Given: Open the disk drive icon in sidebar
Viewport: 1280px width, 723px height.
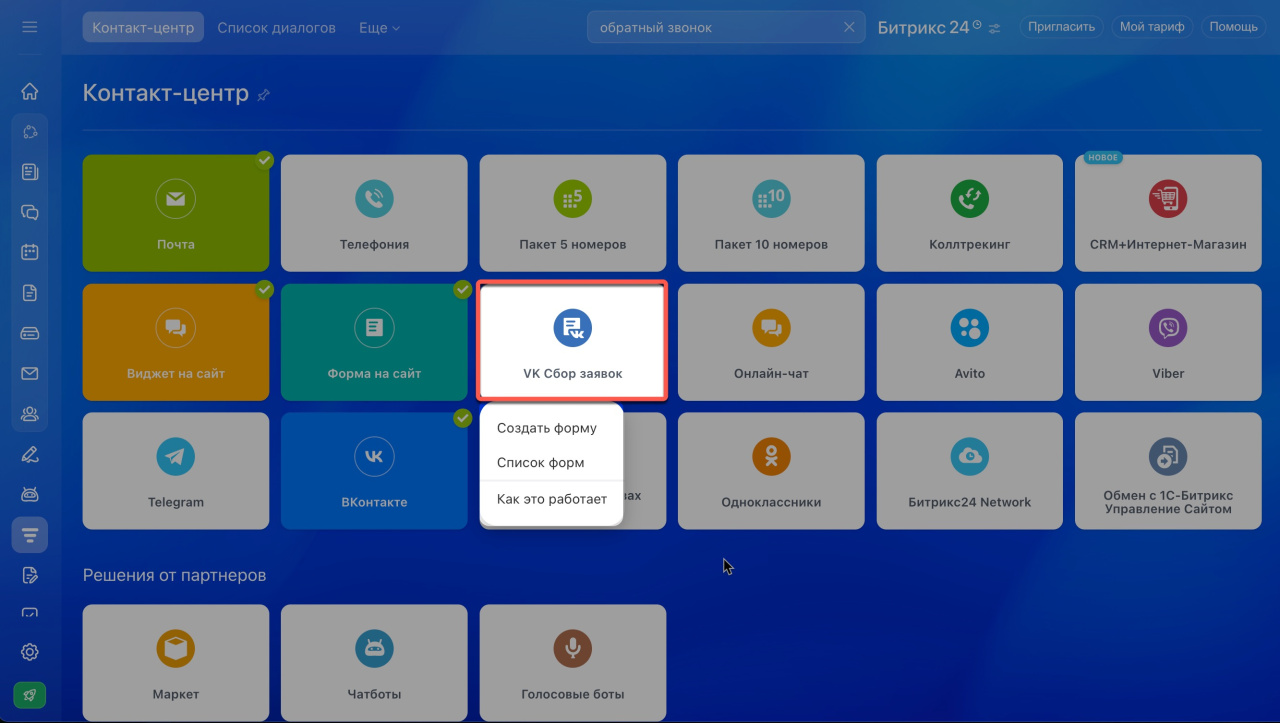Looking at the screenshot, I should coord(30,333).
